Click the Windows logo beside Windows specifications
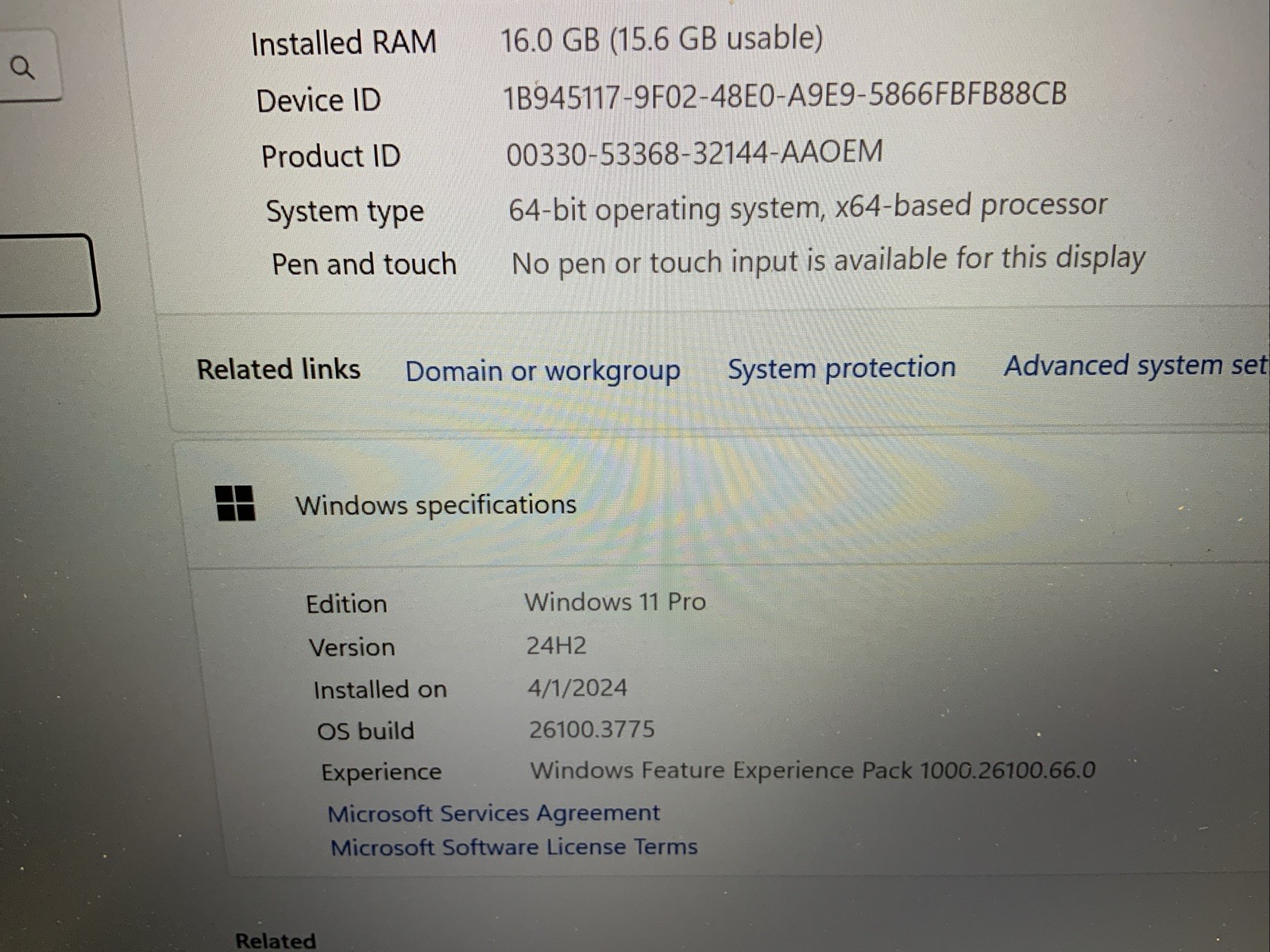The height and width of the screenshot is (952, 1270). [235, 503]
